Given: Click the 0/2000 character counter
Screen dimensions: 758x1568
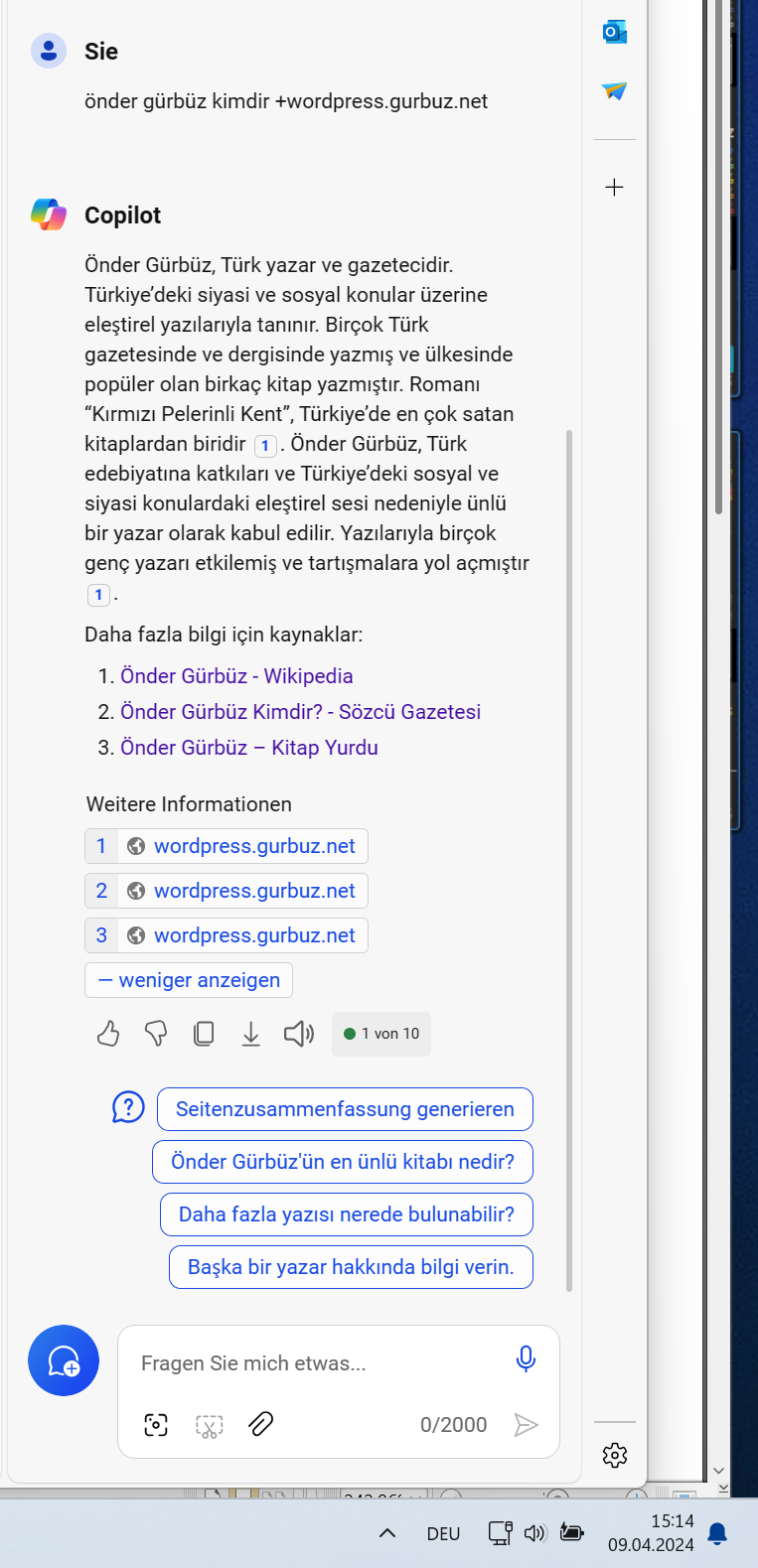Looking at the screenshot, I should [453, 1425].
